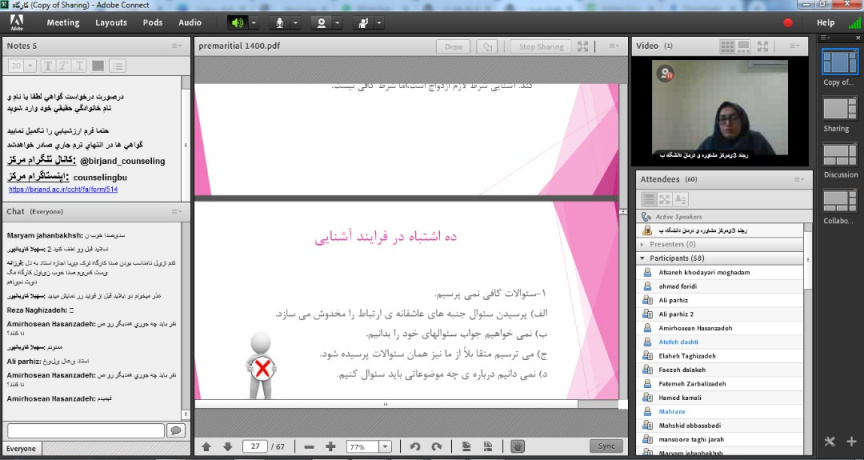Screen dimensions: 864x460
Task: Make the Share pod full screen
Action: [x=582, y=47]
